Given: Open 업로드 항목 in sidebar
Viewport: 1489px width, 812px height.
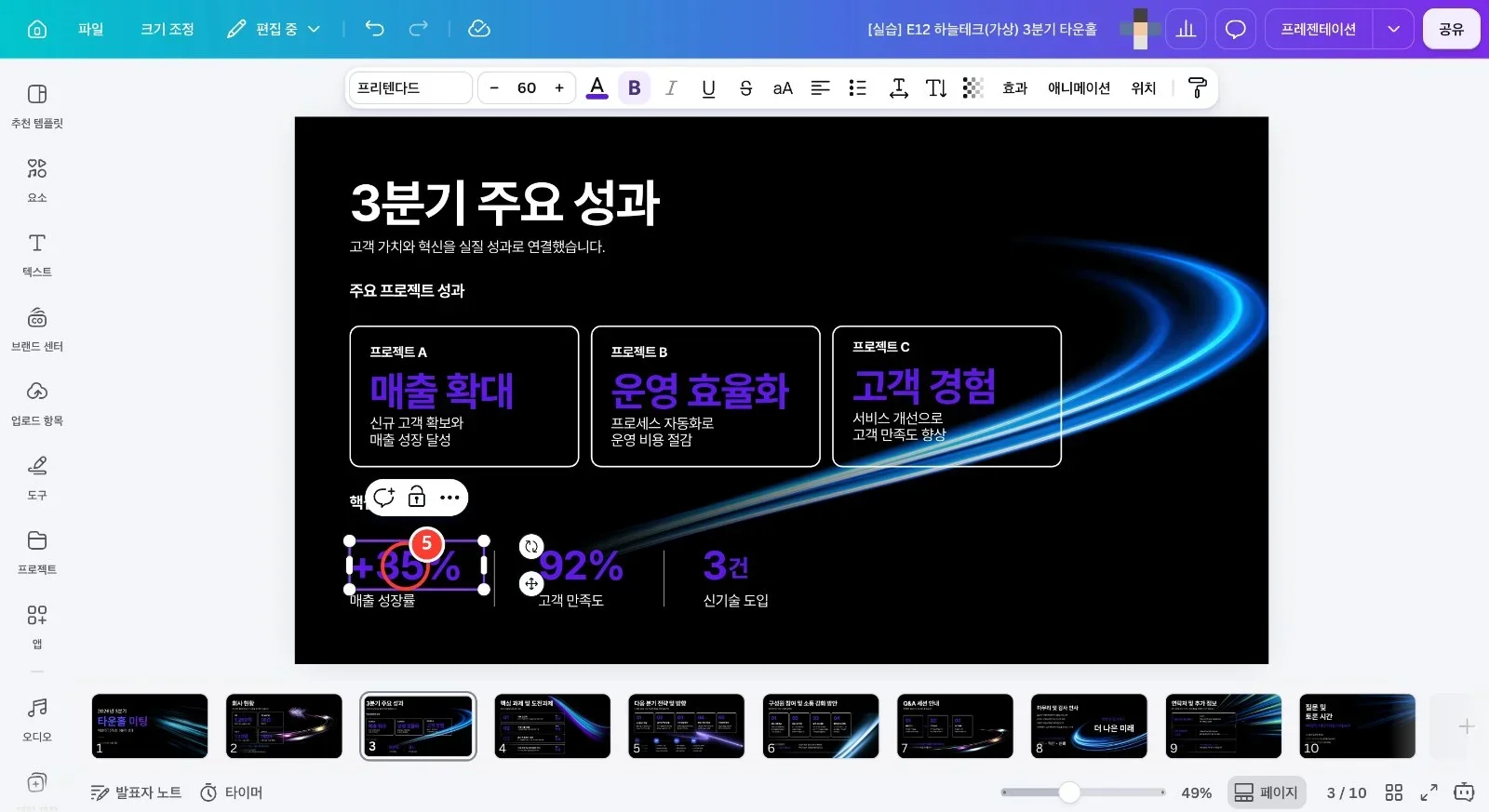Looking at the screenshot, I should point(37,403).
